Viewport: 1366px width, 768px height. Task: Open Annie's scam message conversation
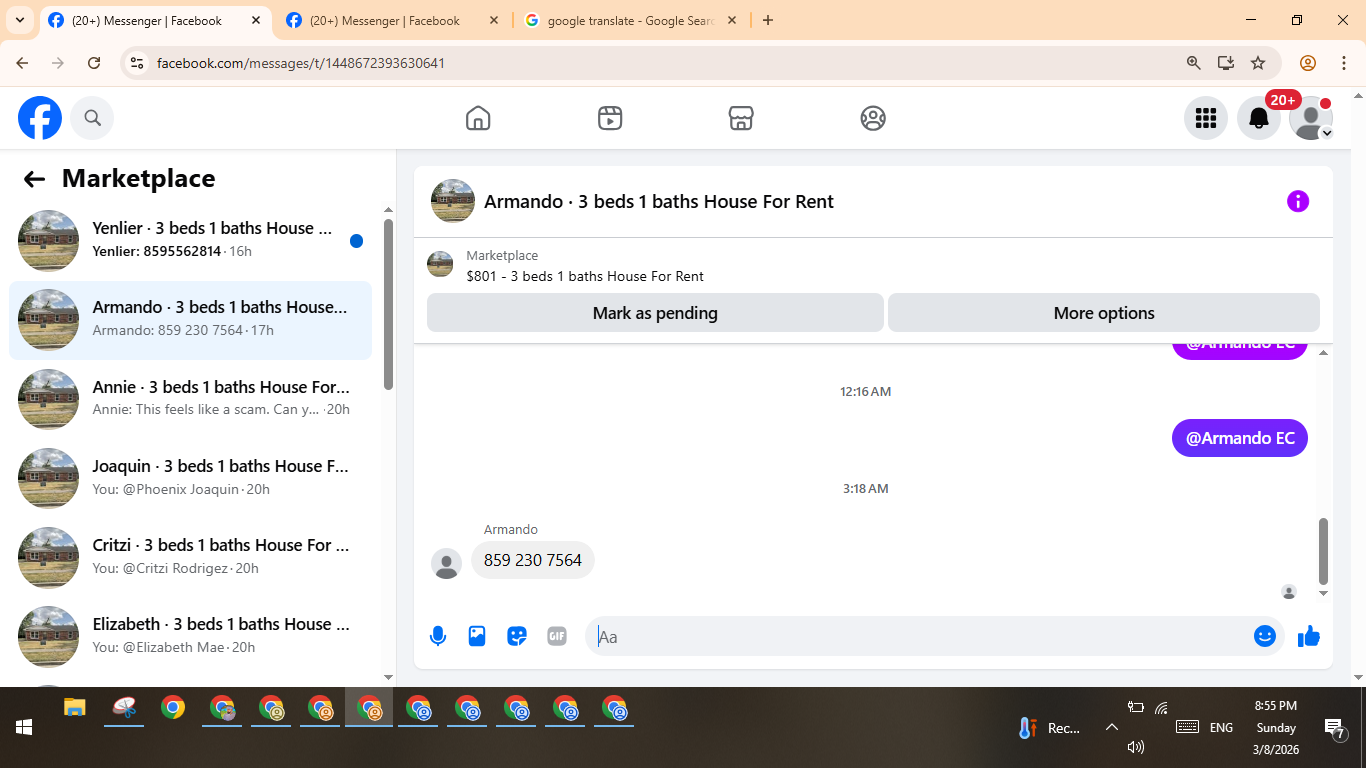coord(190,399)
